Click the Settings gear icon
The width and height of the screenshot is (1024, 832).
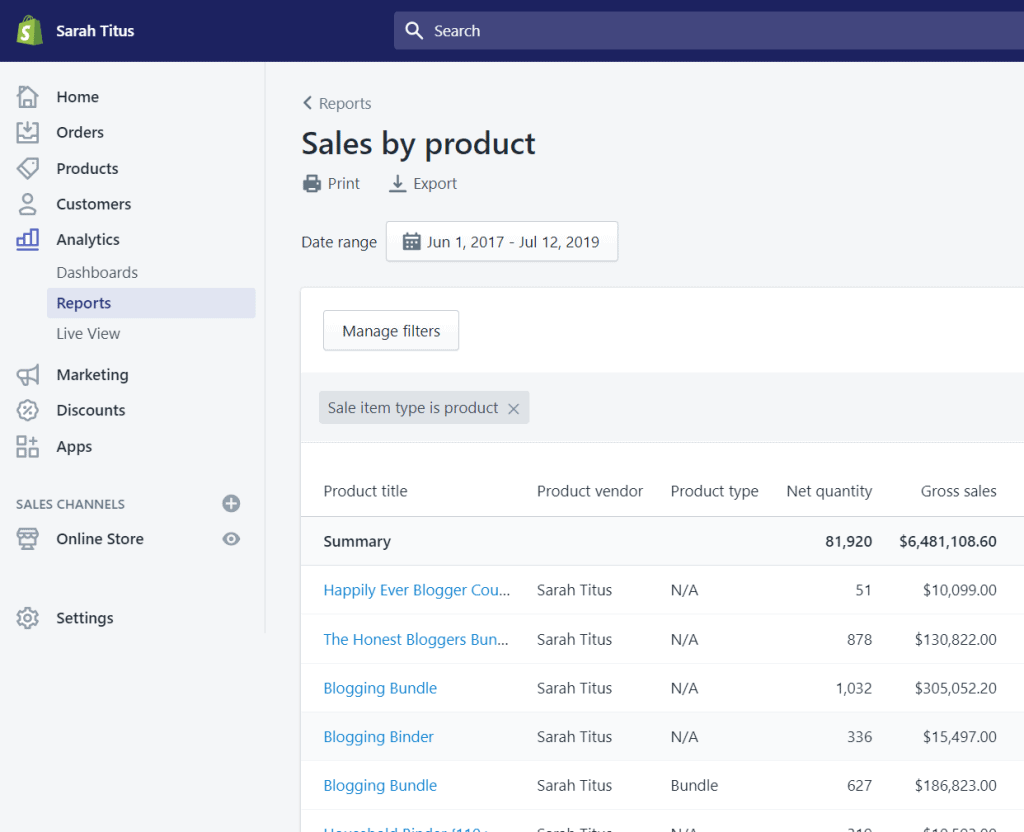click(28, 618)
